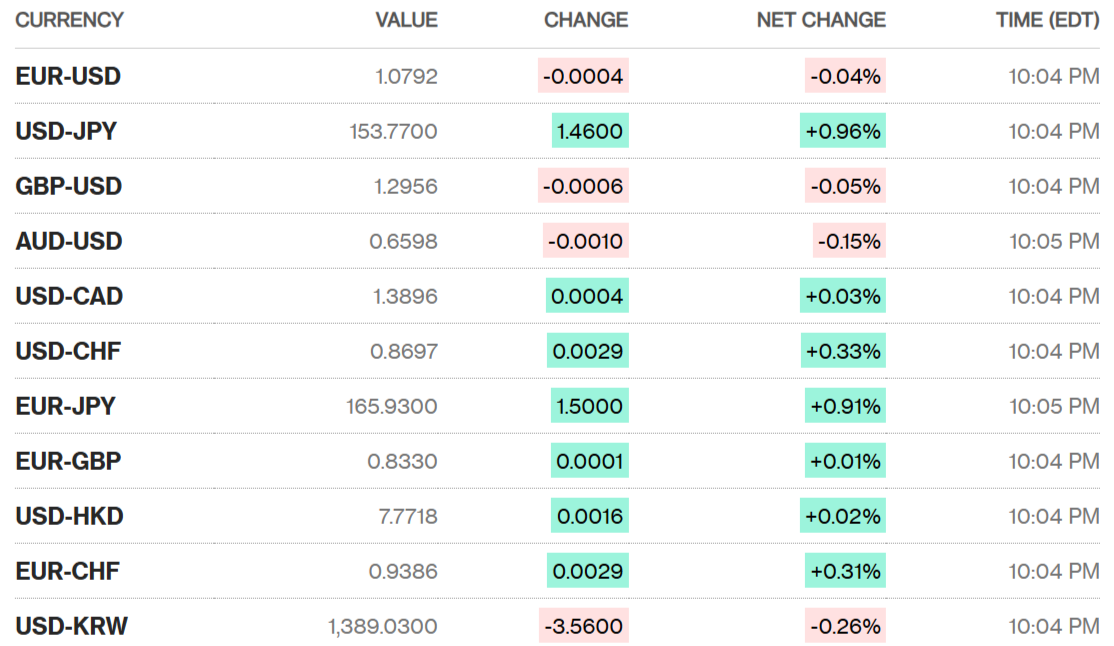Sort by the CHANGE column header
The height and width of the screenshot is (646, 1114).
point(586,20)
